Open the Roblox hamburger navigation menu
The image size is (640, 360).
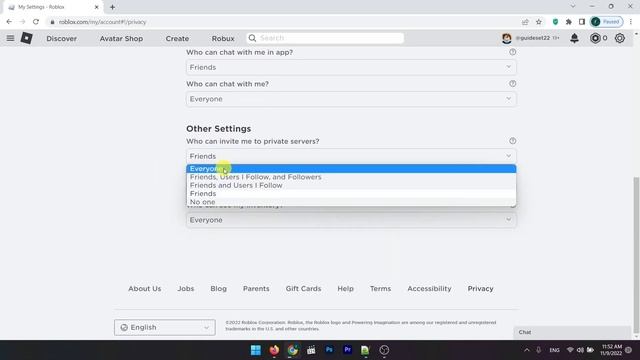coord(10,38)
